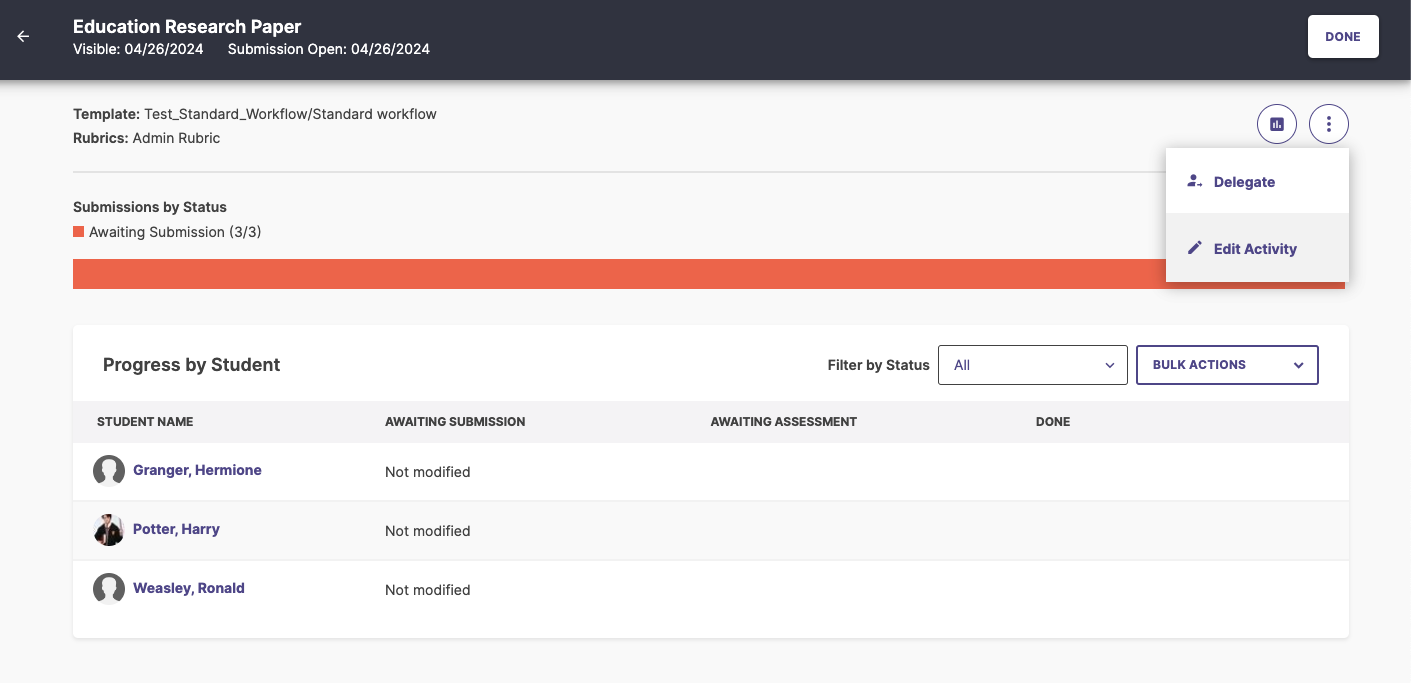The width and height of the screenshot is (1411, 683).
Task: Open the Filter by Status dropdown
Action: (1032, 364)
